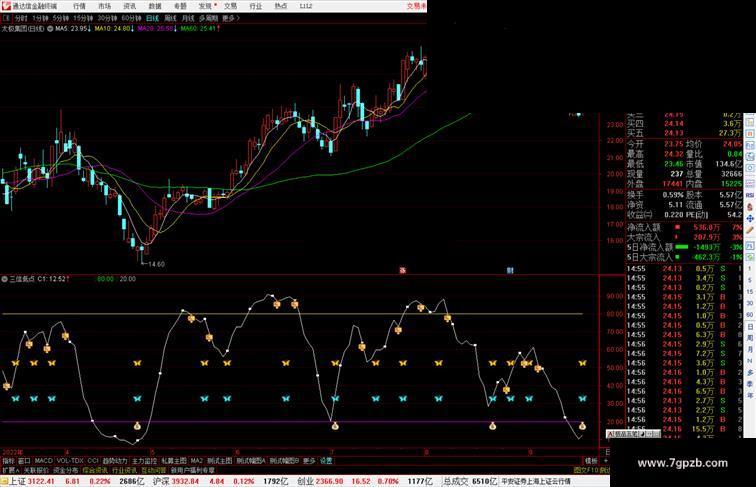756x487 pixels.
Task: Switch chart to 30分钟 period
Action: click(x=107, y=18)
